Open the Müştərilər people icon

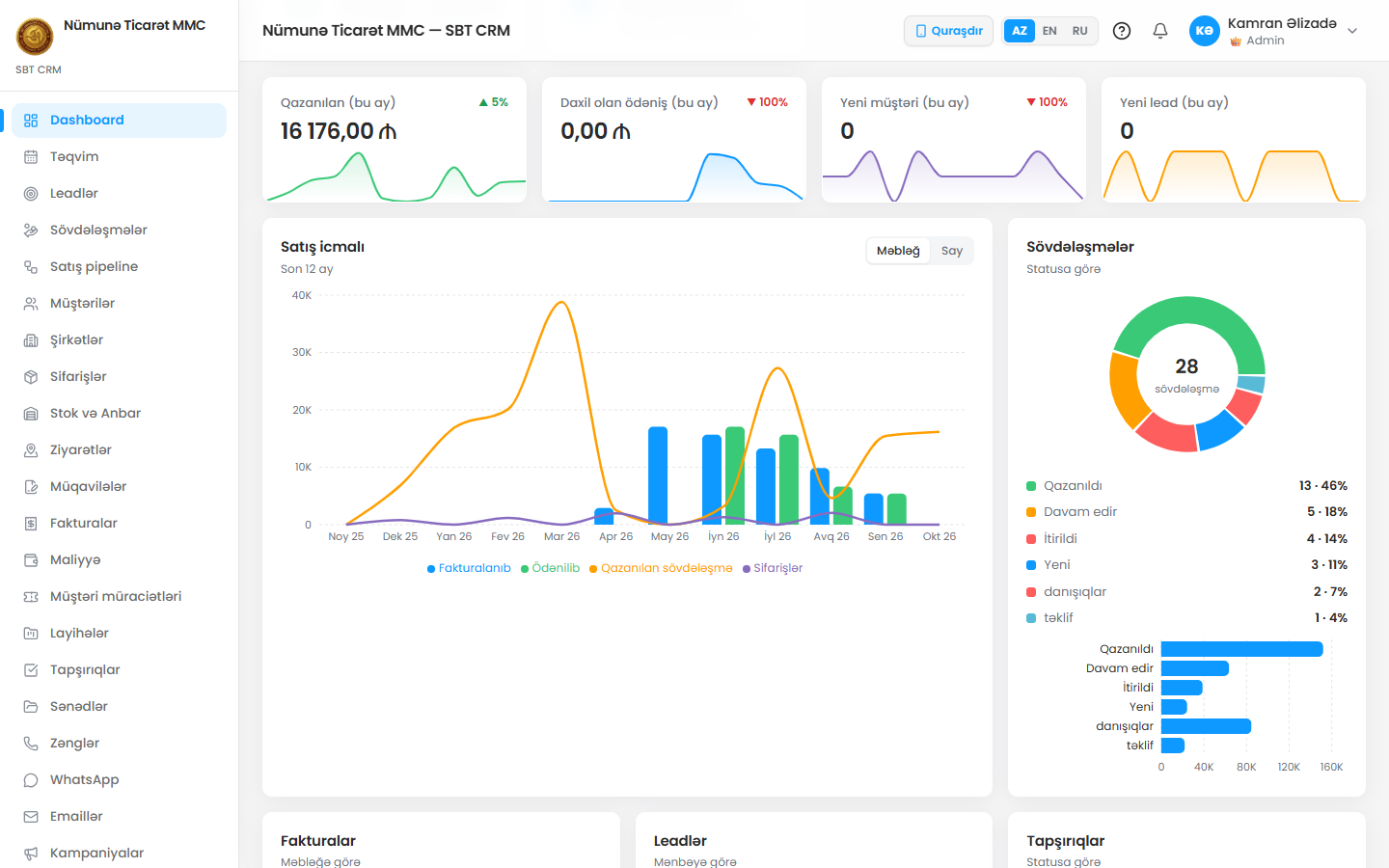click(31, 304)
